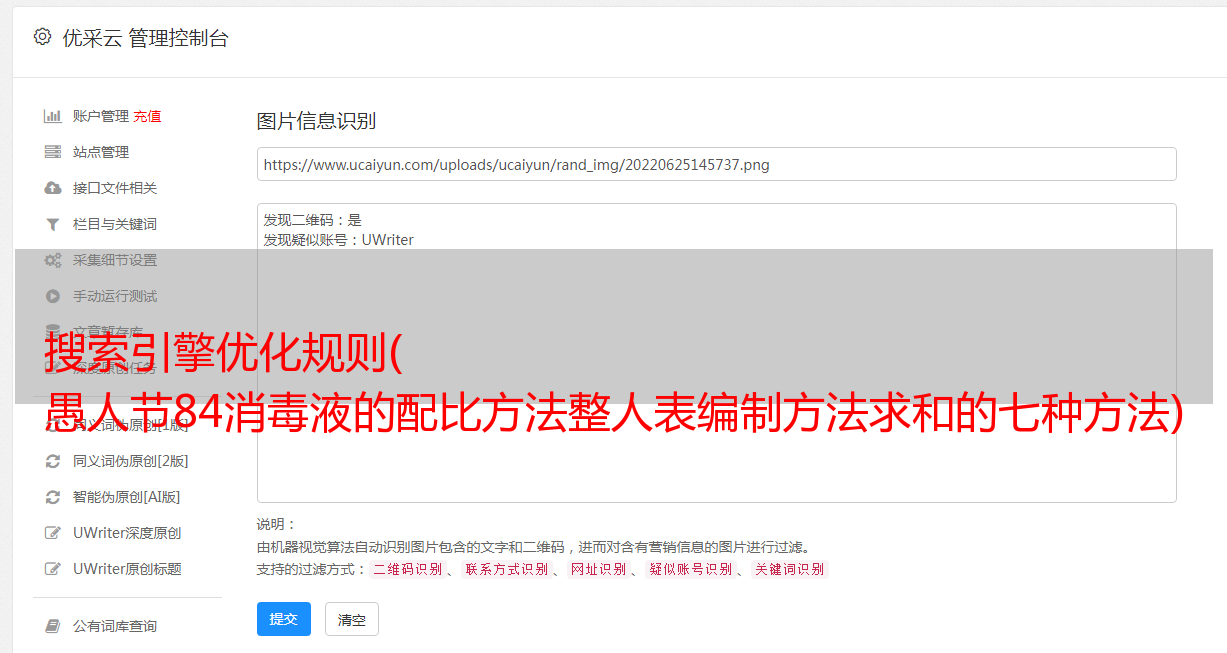Go to the UWriter深度原创 menu label

(x=127, y=533)
